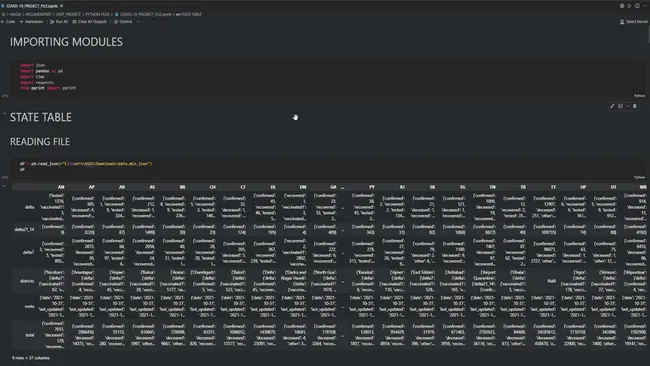Clear All Outputs in notebook
The width and height of the screenshot is (650, 366).
click(x=90, y=22)
